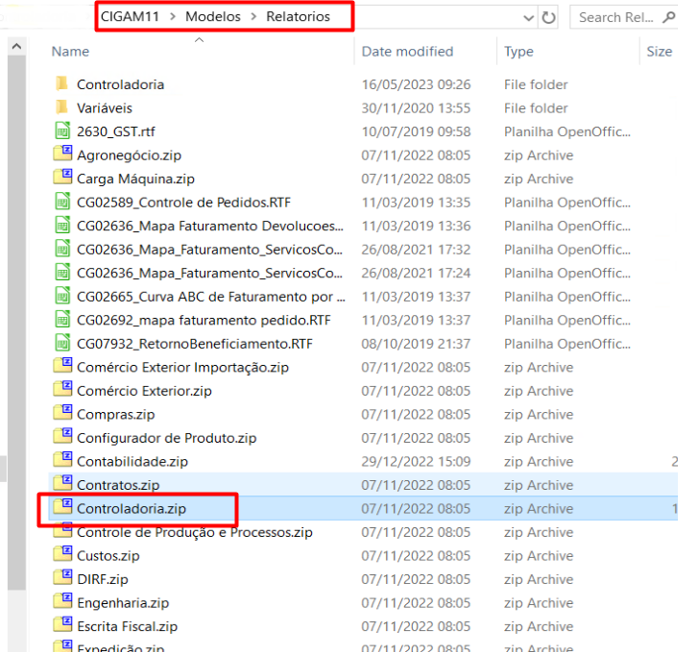Screen dimensions: 679x652
Task: Click the date 08/10/2019 21:37
Action: point(416,344)
